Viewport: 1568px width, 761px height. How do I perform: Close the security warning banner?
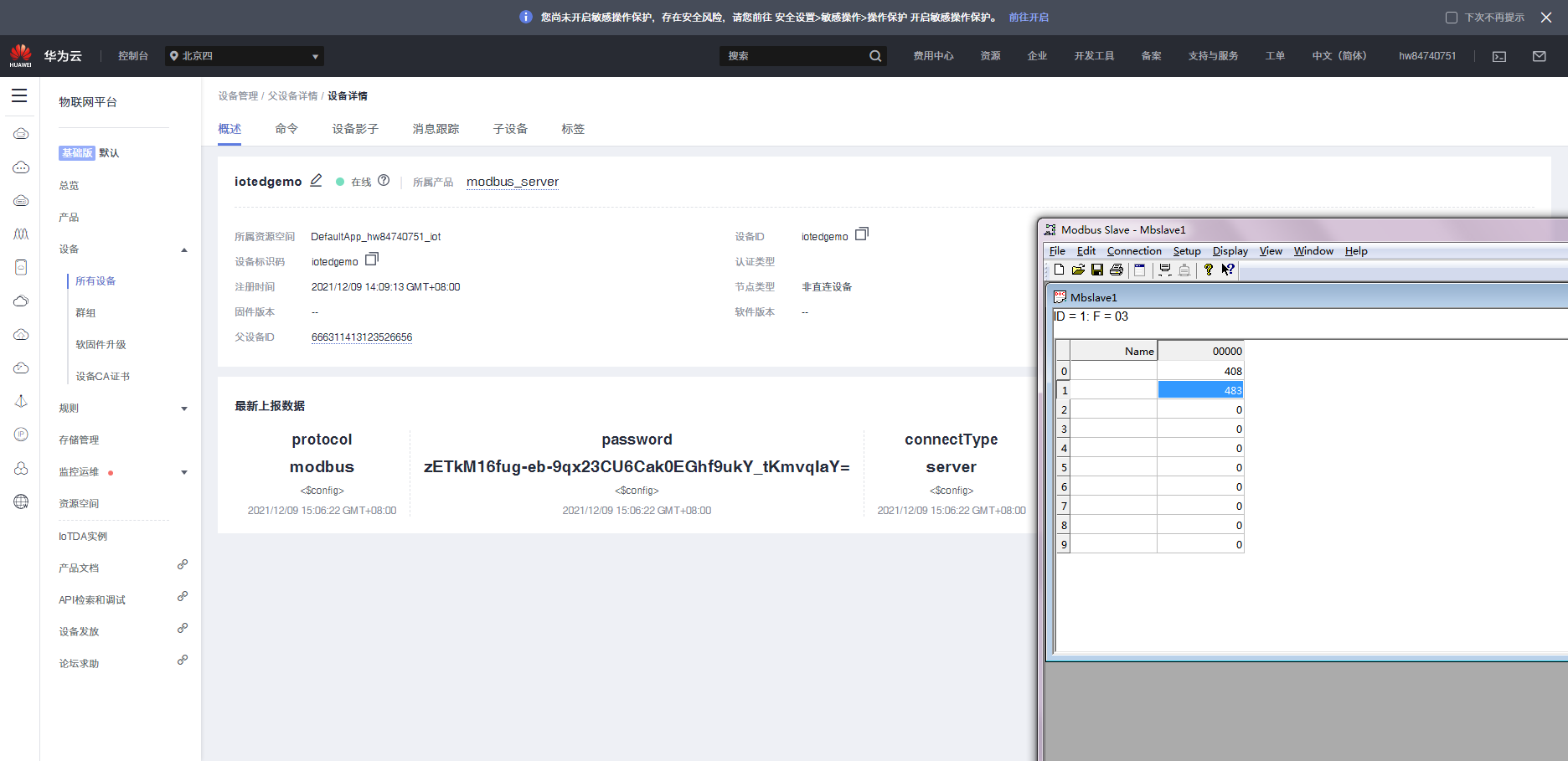(x=1546, y=17)
